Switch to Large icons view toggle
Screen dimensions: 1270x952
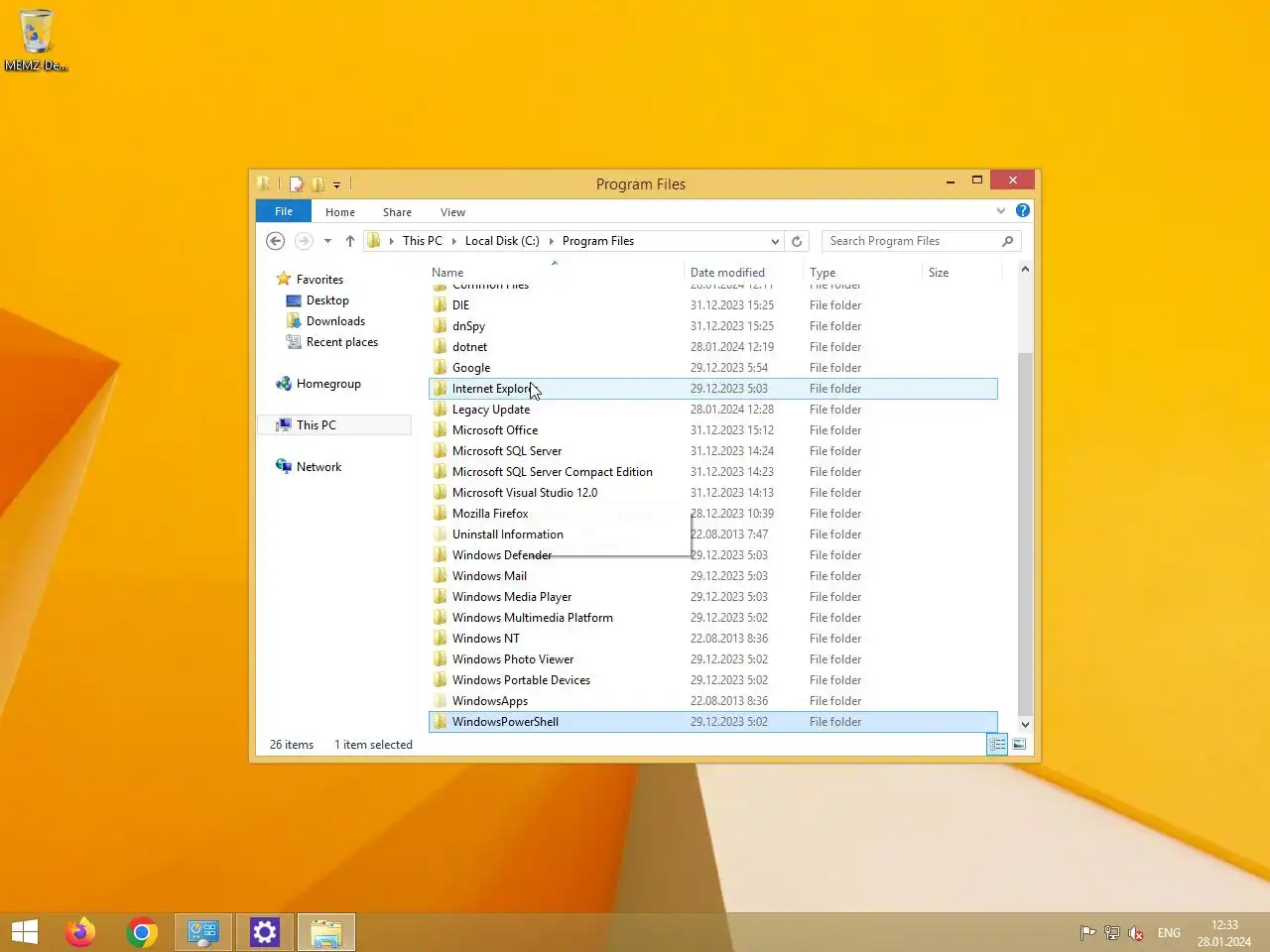[1019, 745]
